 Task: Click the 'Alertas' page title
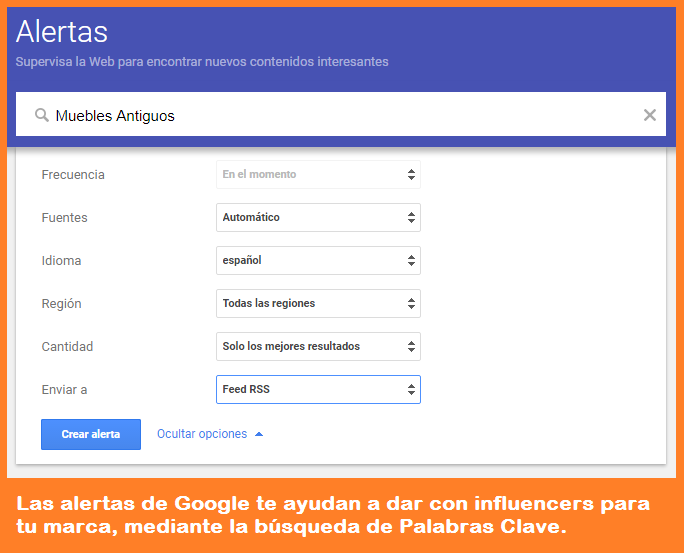click(62, 31)
